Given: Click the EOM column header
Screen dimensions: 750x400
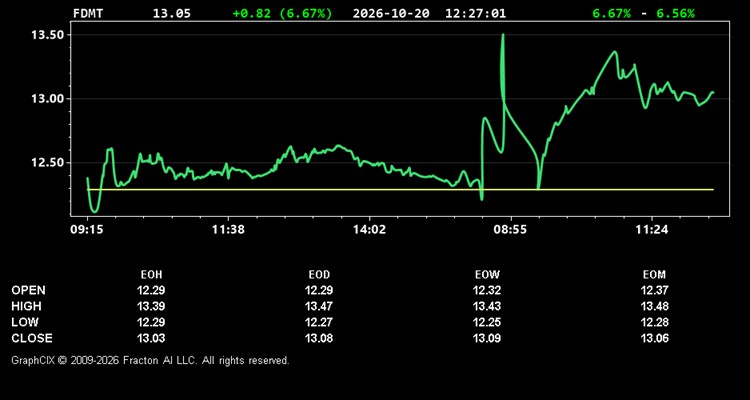Looking at the screenshot, I should pos(654,275).
